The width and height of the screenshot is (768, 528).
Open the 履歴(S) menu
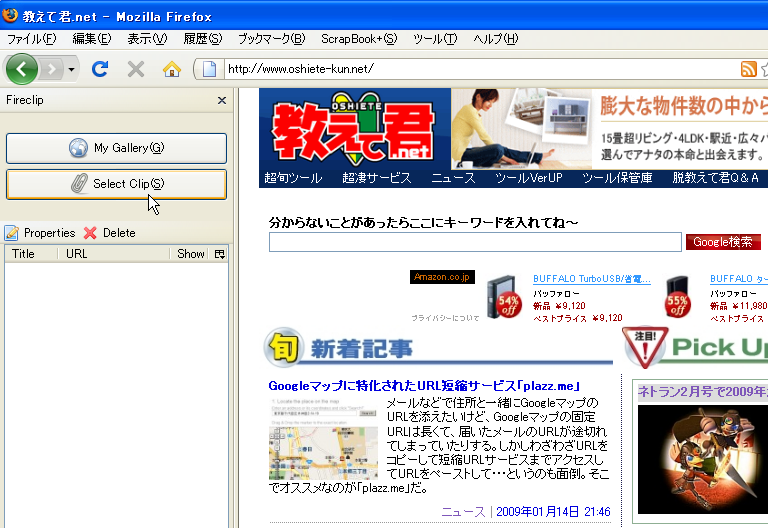coord(202,39)
